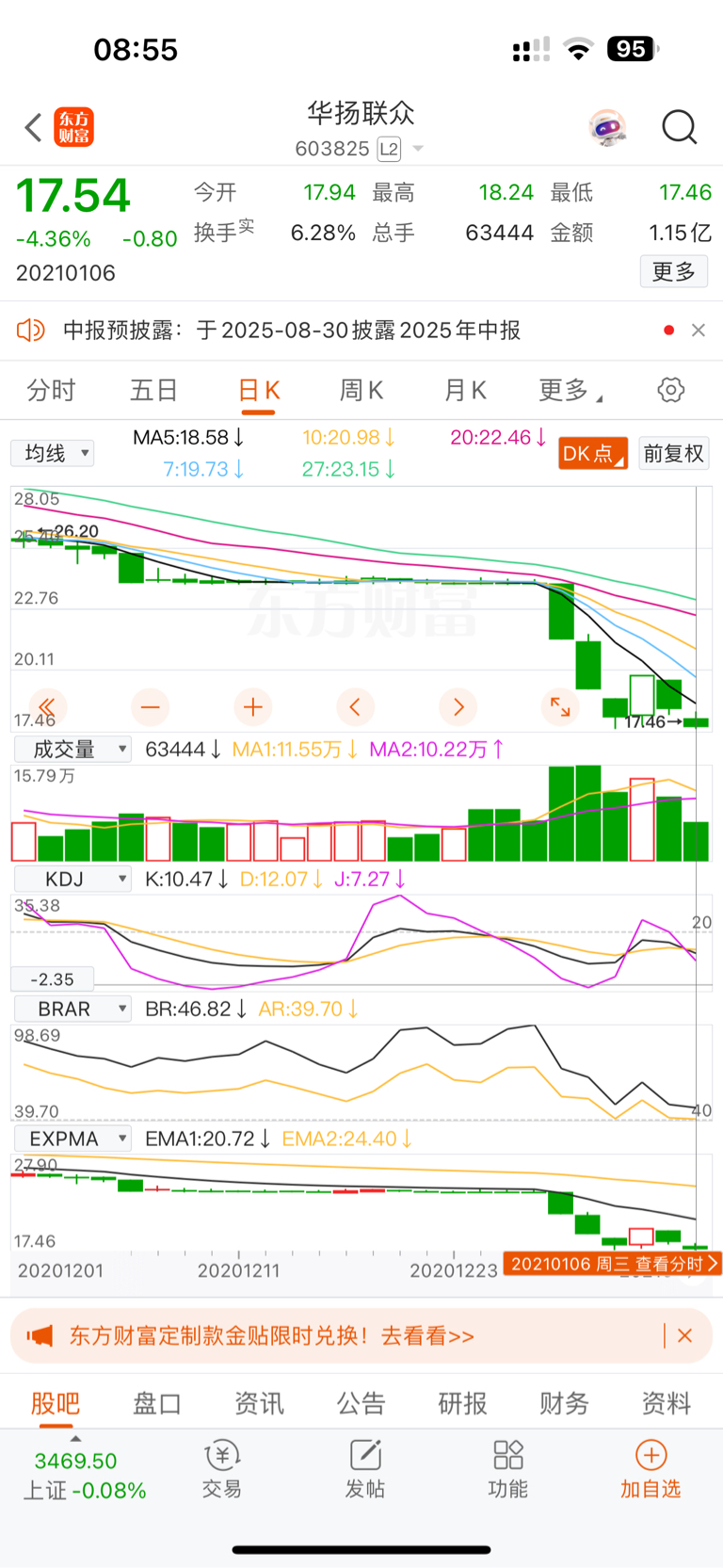The height and width of the screenshot is (1568, 723).
Task: Tap the MA5:18.58 label
Action: click(188, 437)
